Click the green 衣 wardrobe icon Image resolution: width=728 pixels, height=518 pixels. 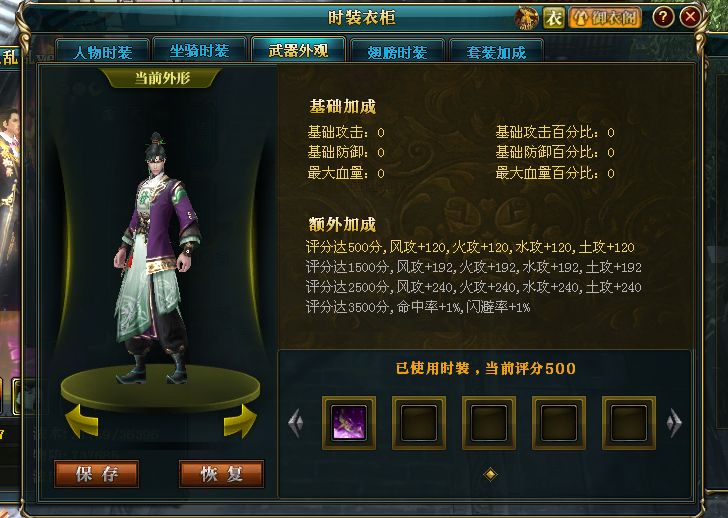pos(554,18)
